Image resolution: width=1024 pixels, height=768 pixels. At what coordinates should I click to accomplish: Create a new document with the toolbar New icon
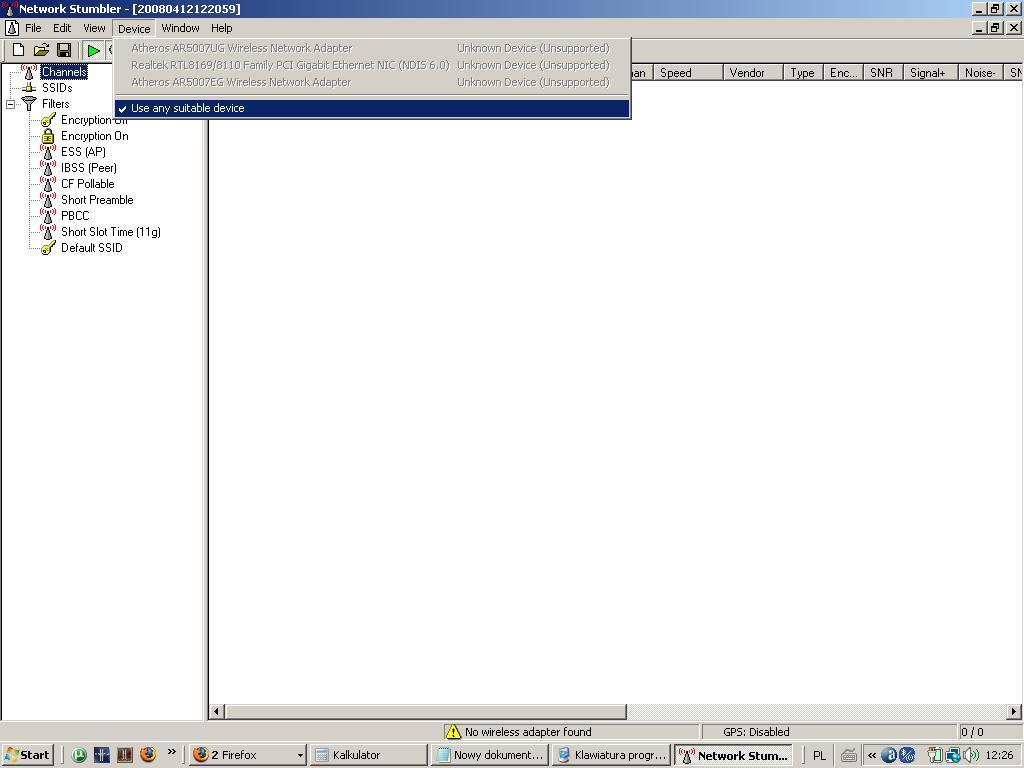(x=18, y=50)
